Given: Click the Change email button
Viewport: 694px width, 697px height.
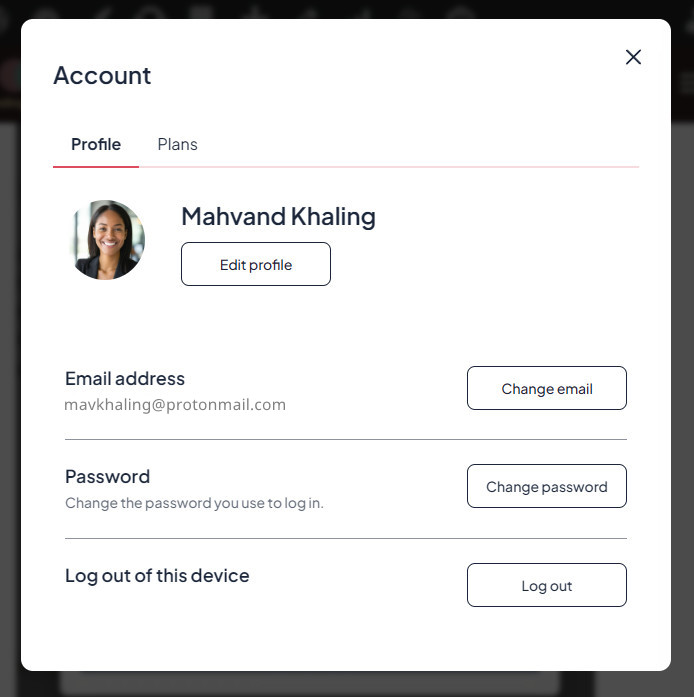Looking at the screenshot, I should 546,389.
